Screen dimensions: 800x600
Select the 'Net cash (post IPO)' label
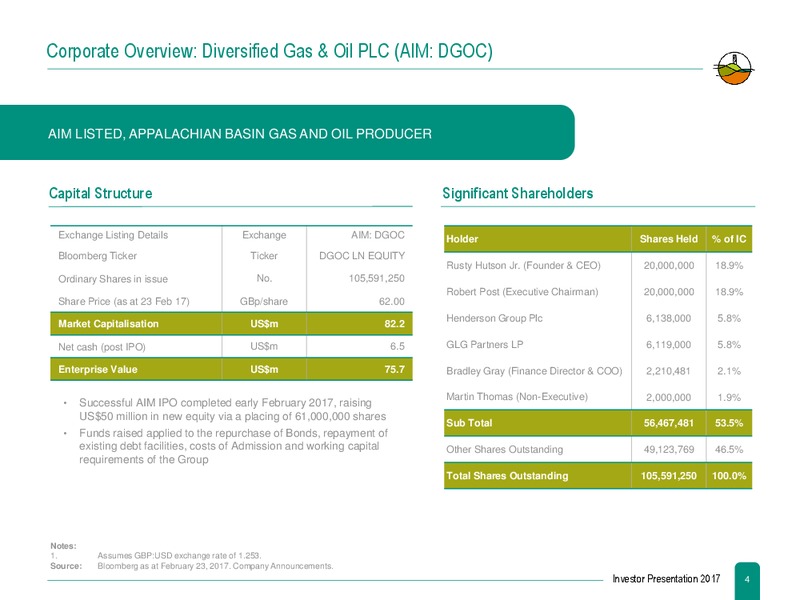pyautogui.click(x=102, y=347)
